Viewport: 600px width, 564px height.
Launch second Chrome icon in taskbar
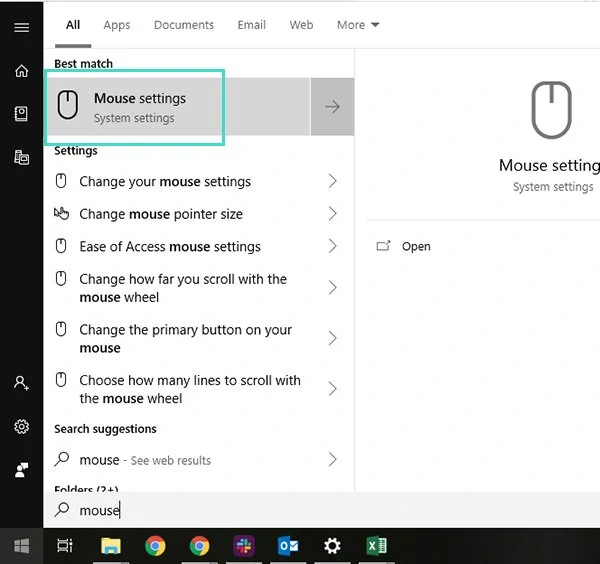point(199,546)
